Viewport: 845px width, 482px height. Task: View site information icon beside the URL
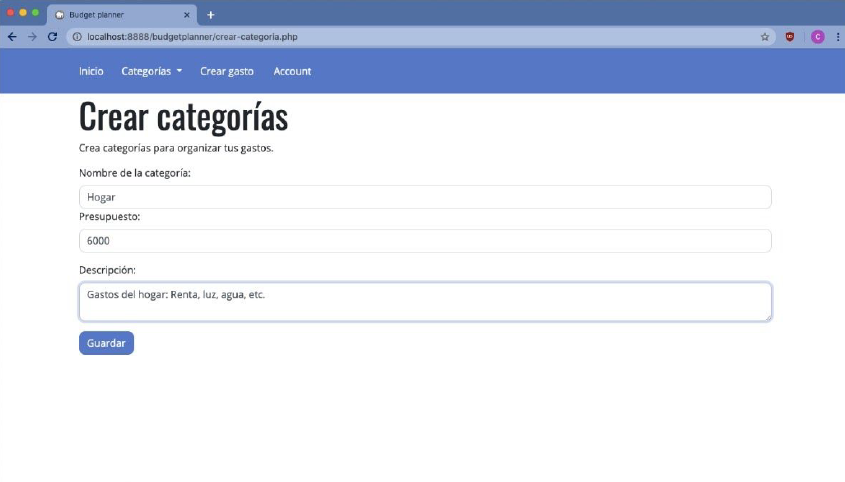[x=76, y=37]
